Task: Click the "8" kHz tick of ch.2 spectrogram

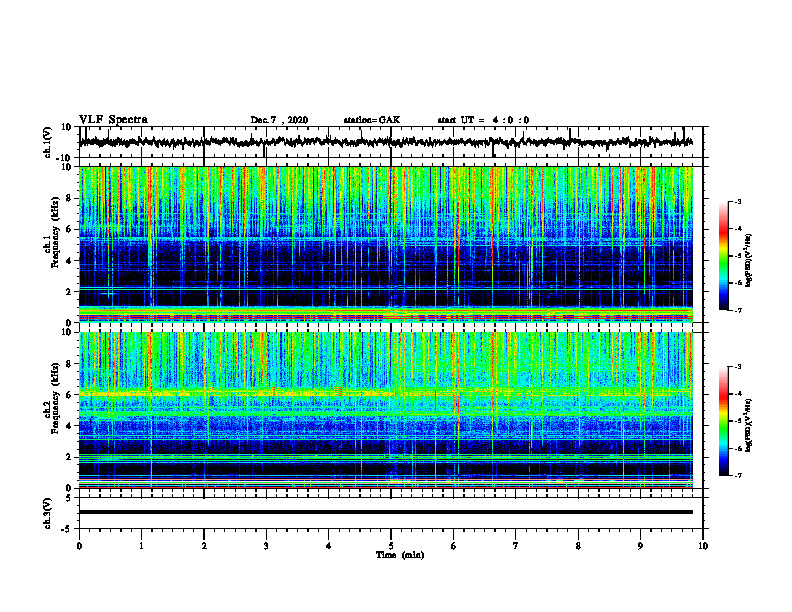Action: [x=70, y=364]
